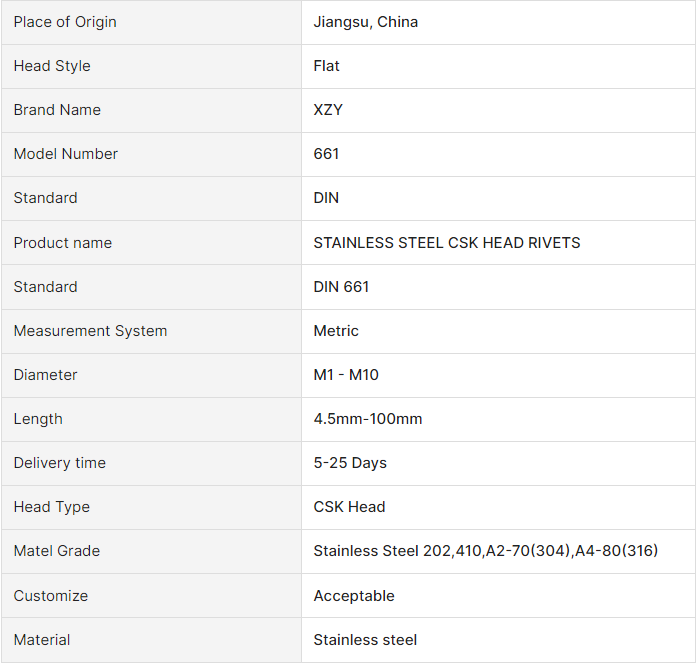
Task: Select the "5-25 Days" value
Action: tap(350, 463)
